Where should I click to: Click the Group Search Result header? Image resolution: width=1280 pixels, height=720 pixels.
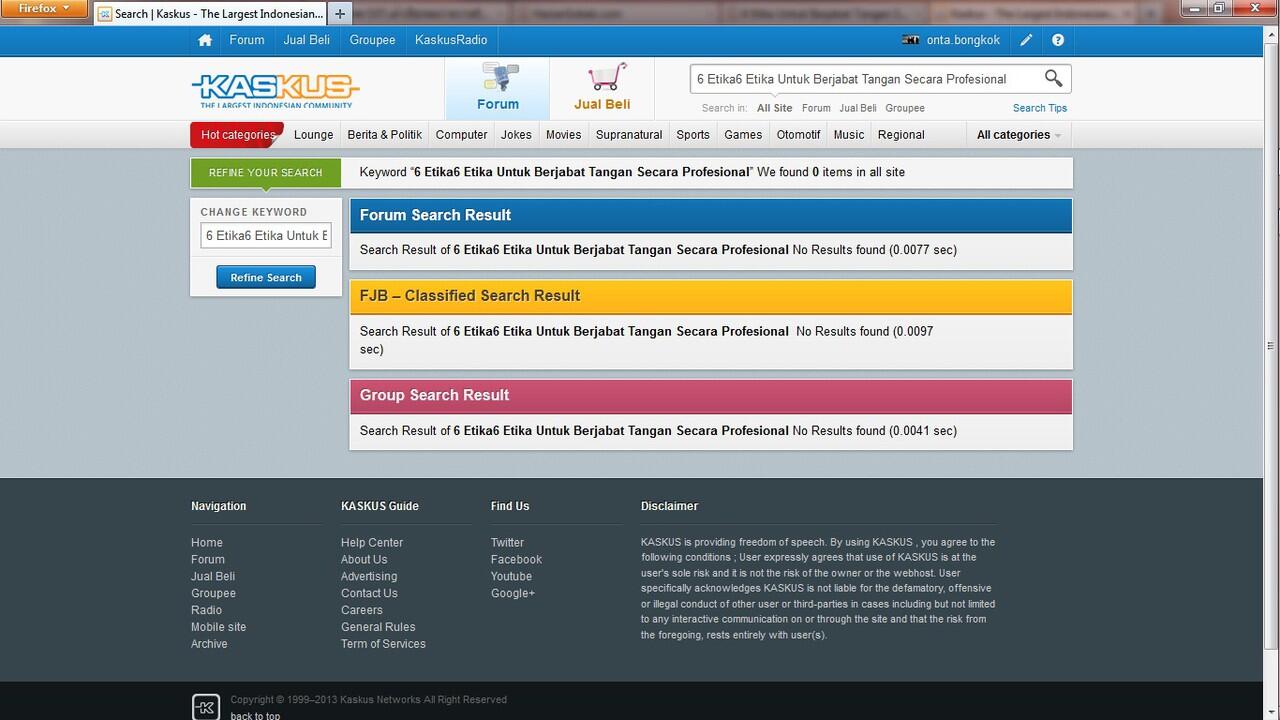711,395
